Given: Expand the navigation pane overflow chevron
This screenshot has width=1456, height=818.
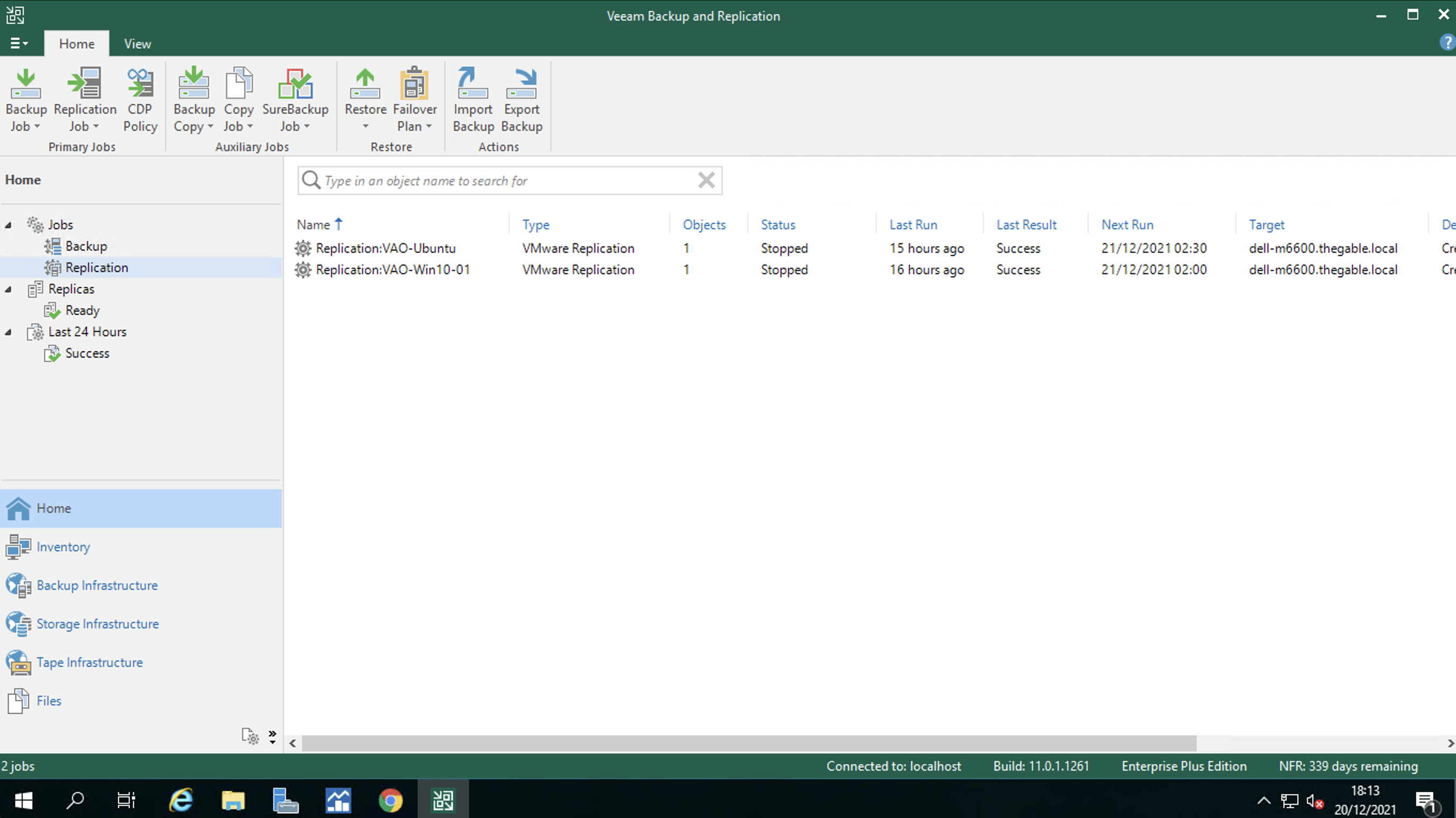Looking at the screenshot, I should point(272,737).
